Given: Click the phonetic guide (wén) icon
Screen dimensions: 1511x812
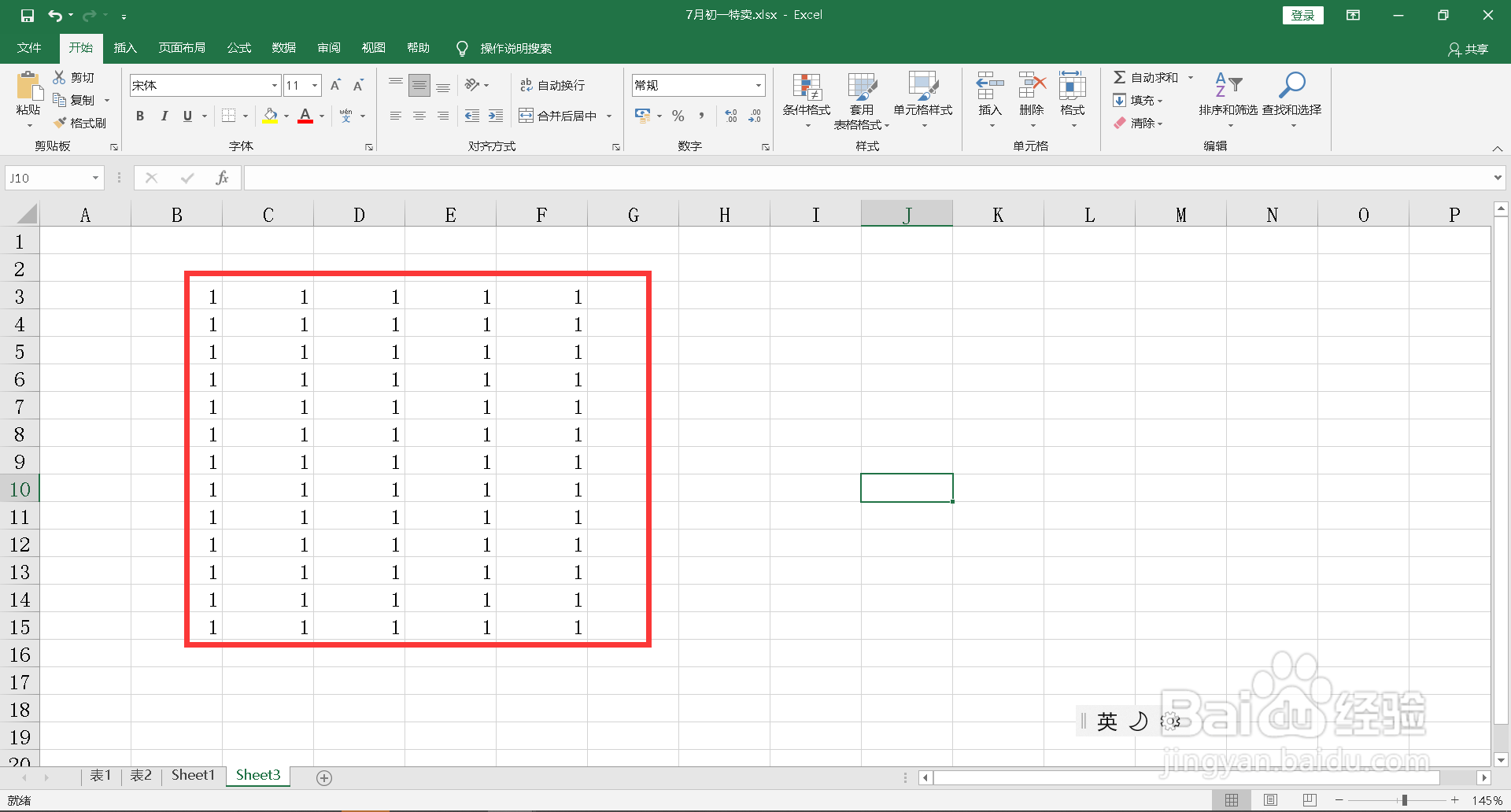Looking at the screenshot, I should click(x=346, y=116).
